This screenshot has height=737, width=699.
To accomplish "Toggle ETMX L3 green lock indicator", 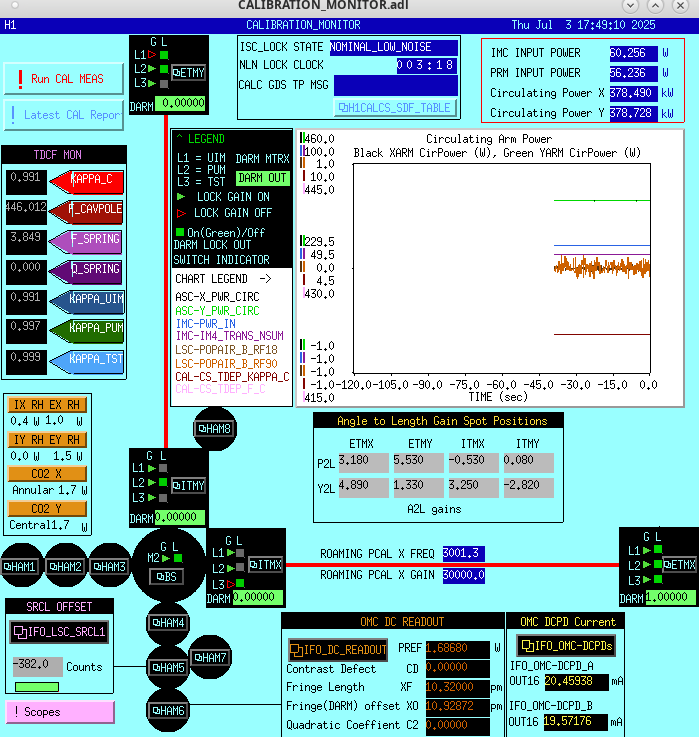I will click(658, 579).
